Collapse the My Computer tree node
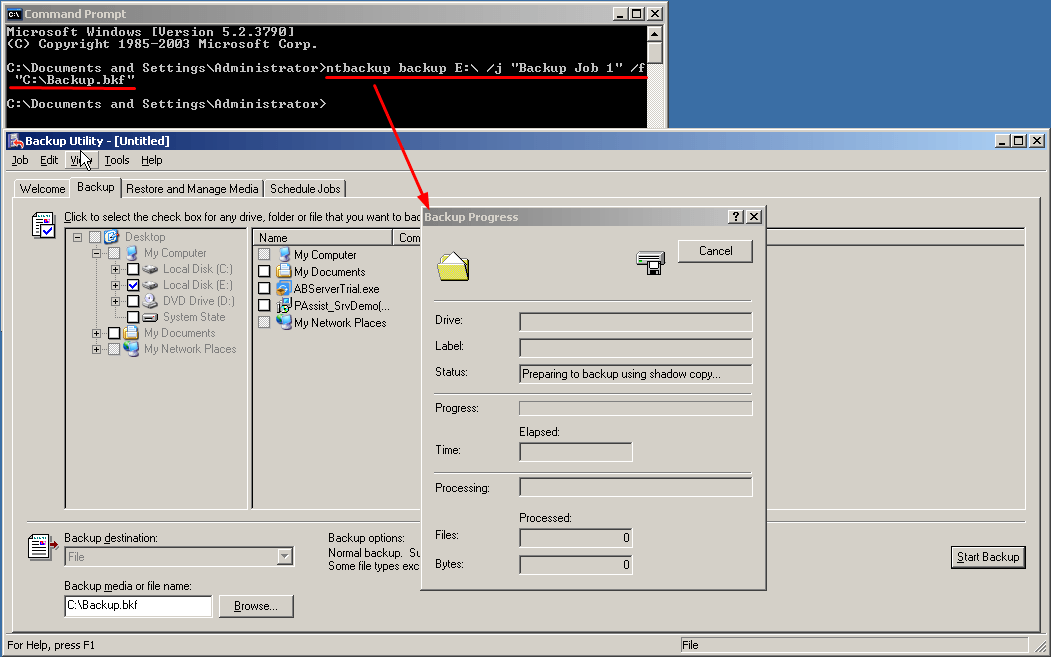The image size is (1051, 657). [x=97, y=253]
